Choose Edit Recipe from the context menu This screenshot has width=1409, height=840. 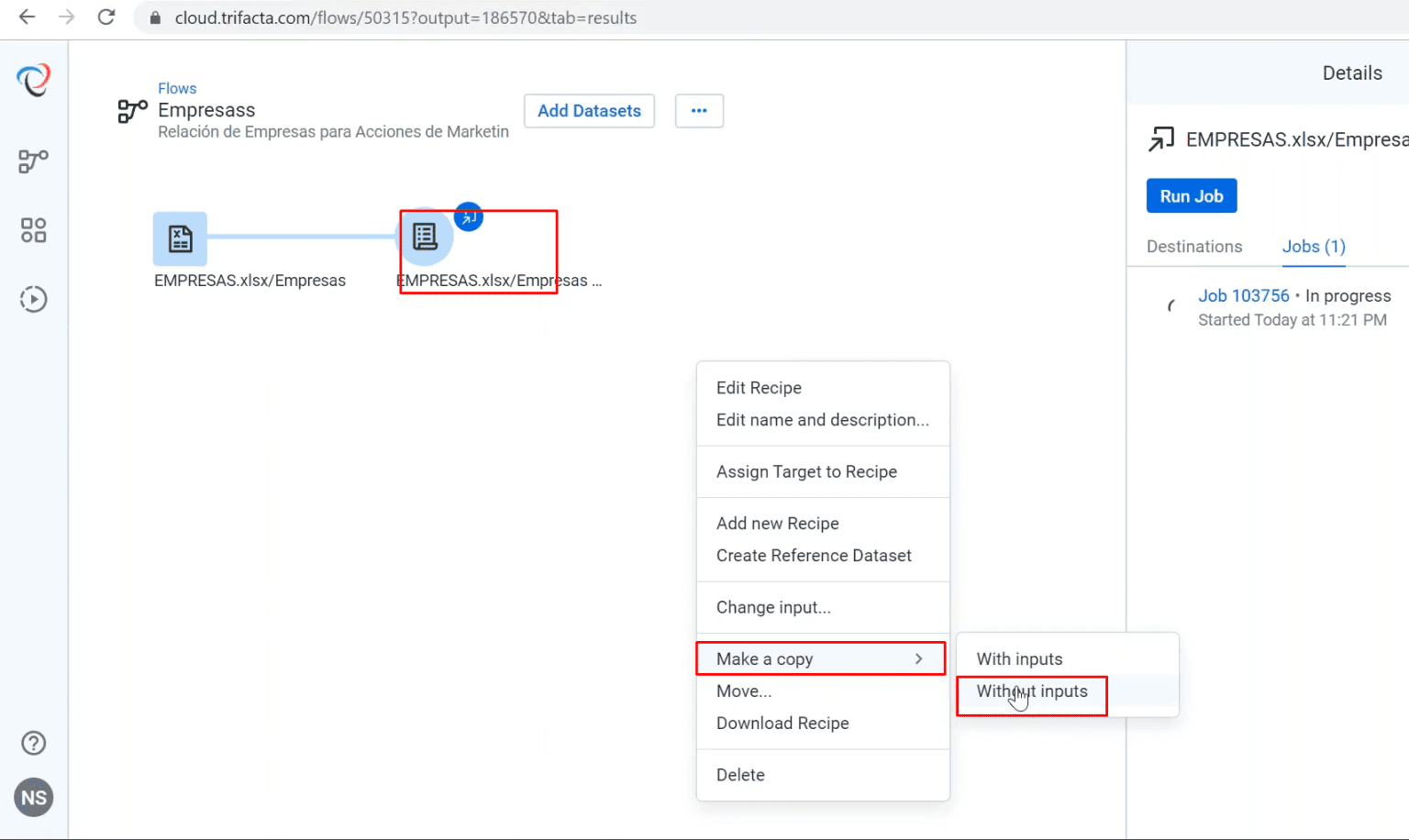tap(759, 387)
